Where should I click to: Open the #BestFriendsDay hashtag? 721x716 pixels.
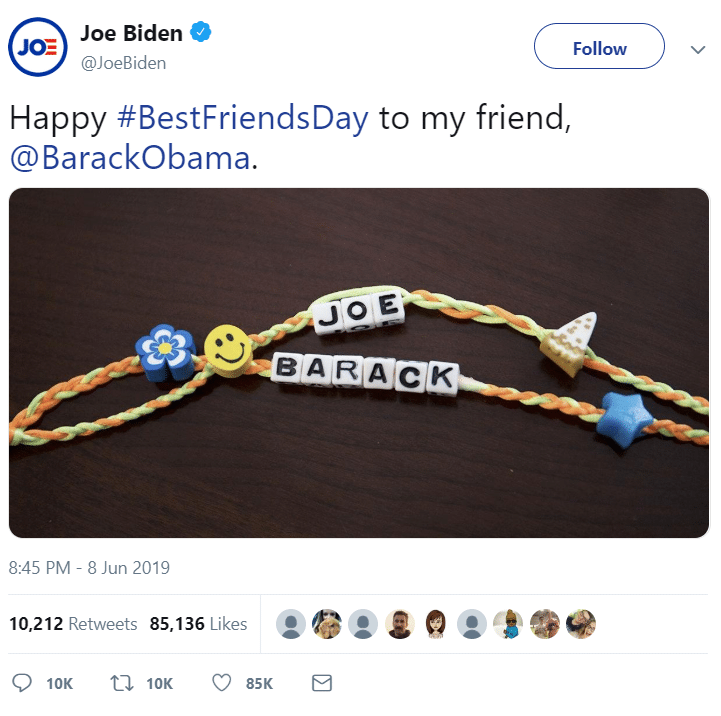pos(243,118)
